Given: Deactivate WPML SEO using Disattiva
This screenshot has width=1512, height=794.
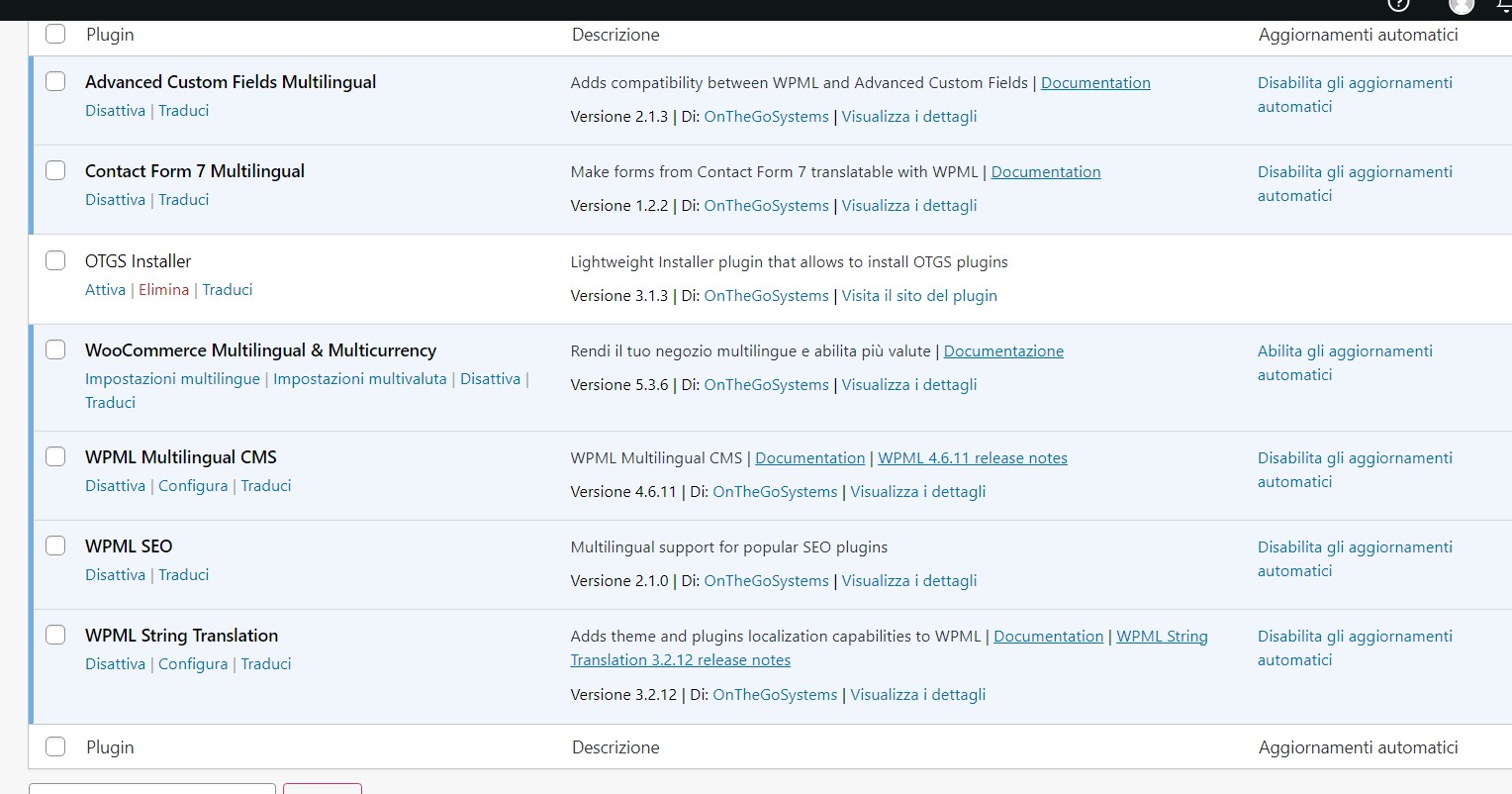Looking at the screenshot, I should [x=115, y=574].
